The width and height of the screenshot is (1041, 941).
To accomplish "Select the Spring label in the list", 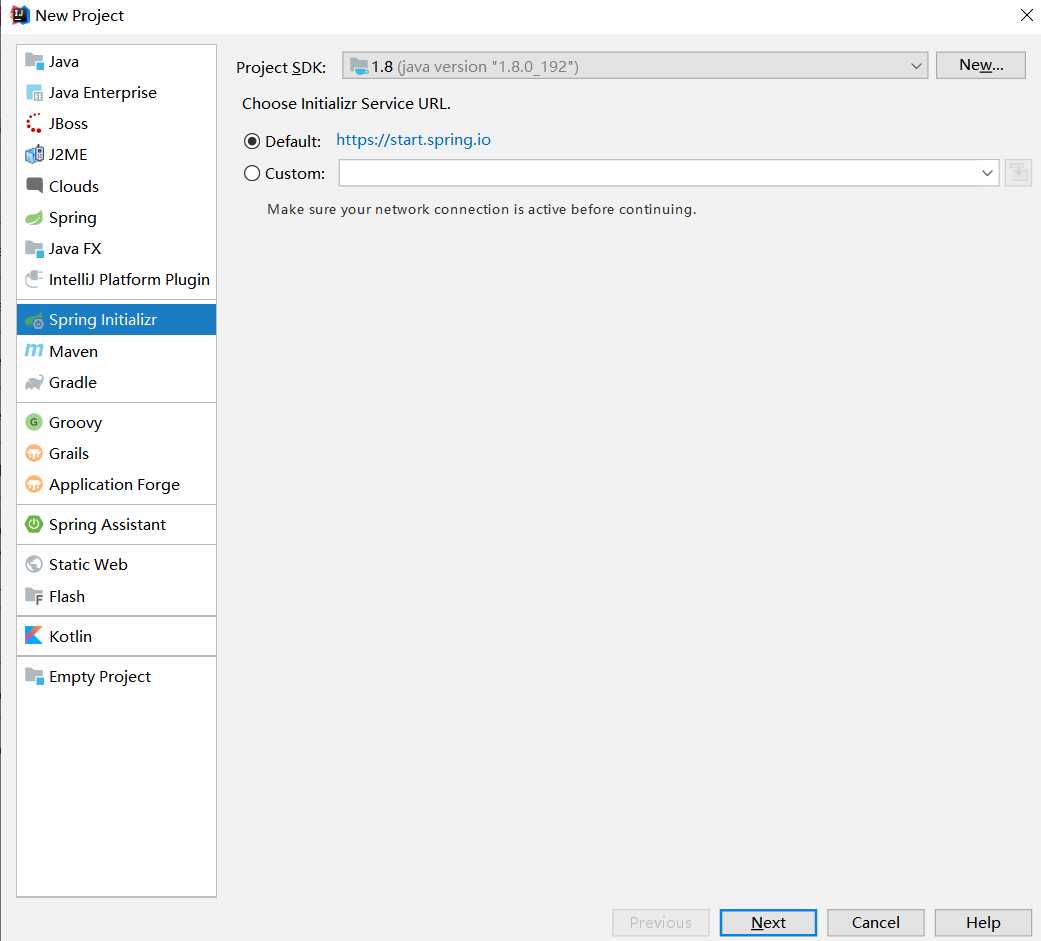I will (x=72, y=218).
